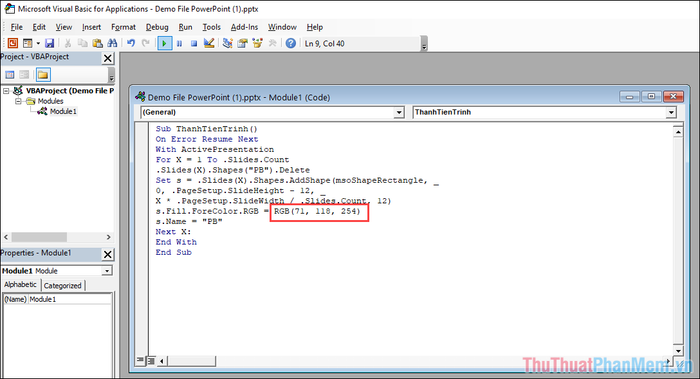Open Properties Window from the toolbar icon
Viewport: 700px width, 379px height.
(x=242, y=43)
